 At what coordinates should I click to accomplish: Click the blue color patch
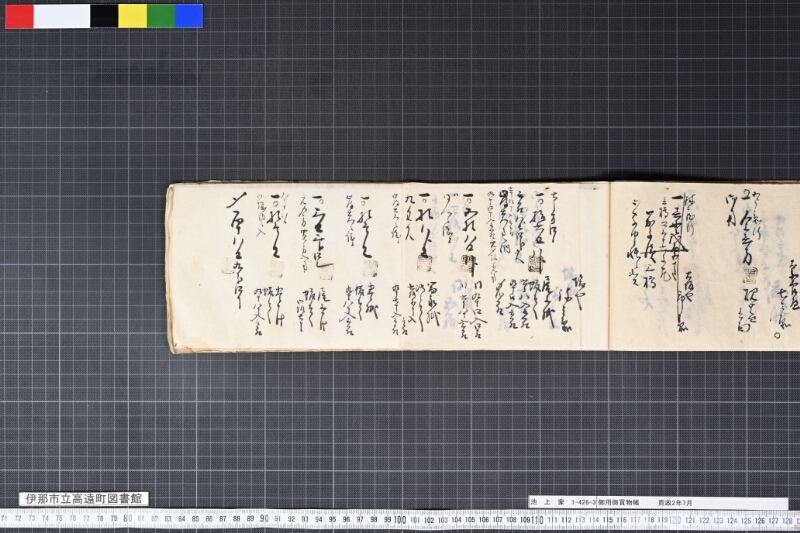point(189,16)
